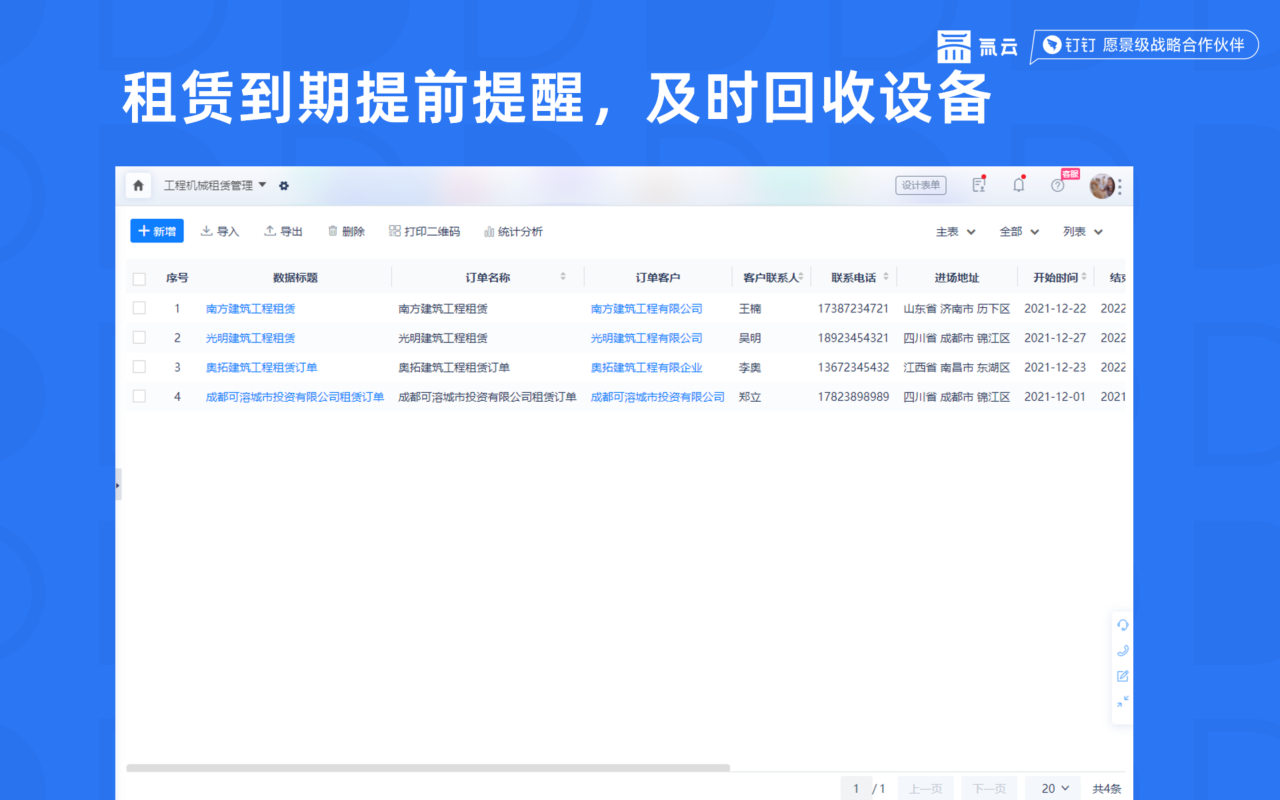Click order name 光明建筑工程租赁 in 订单名称 column

click(x=443, y=338)
